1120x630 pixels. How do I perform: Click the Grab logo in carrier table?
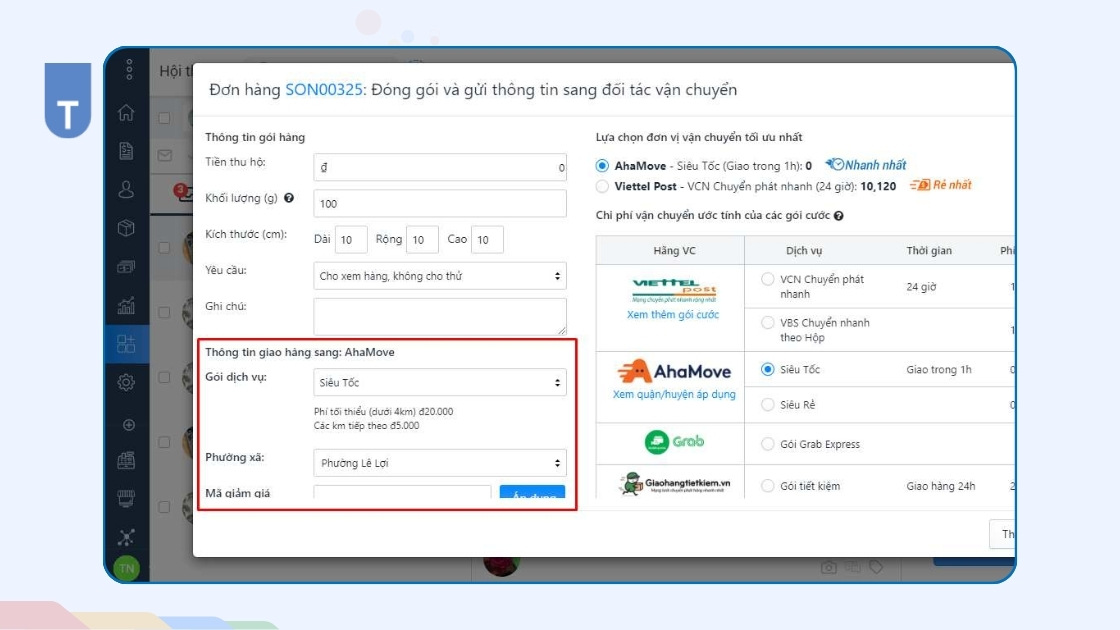coord(674,441)
